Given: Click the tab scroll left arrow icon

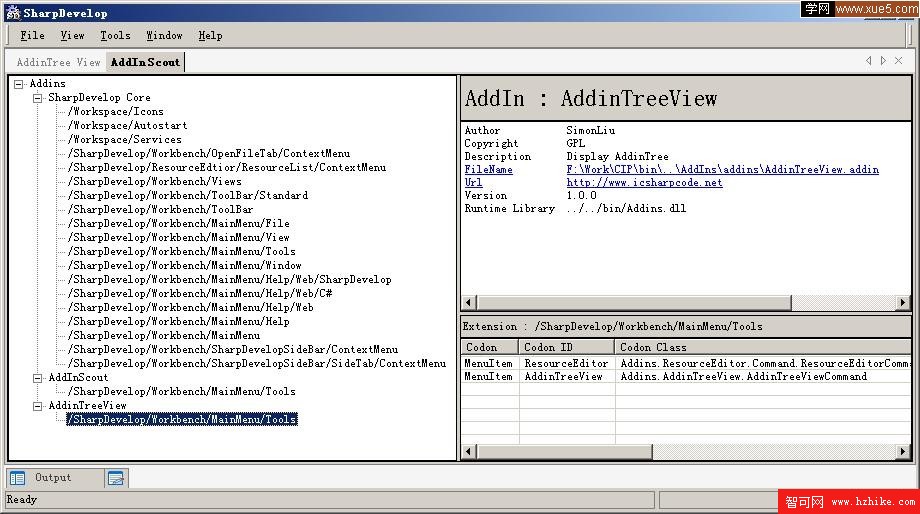Looking at the screenshot, I should tap(868, 60).
